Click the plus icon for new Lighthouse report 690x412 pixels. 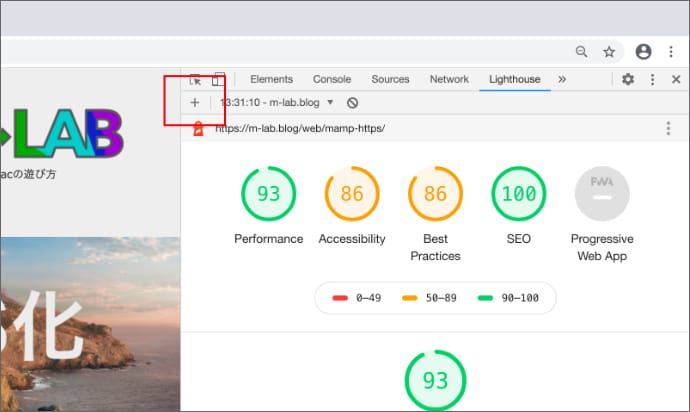pyautogui.click(x=195, y=103)
